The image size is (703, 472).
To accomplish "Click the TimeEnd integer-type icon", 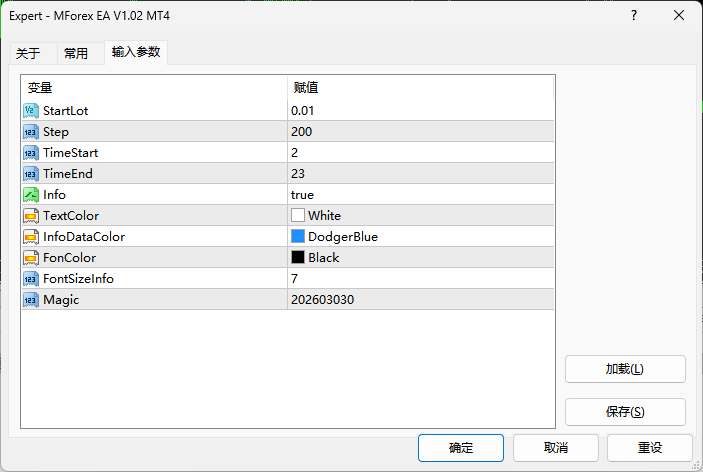I will coord(31,174).
